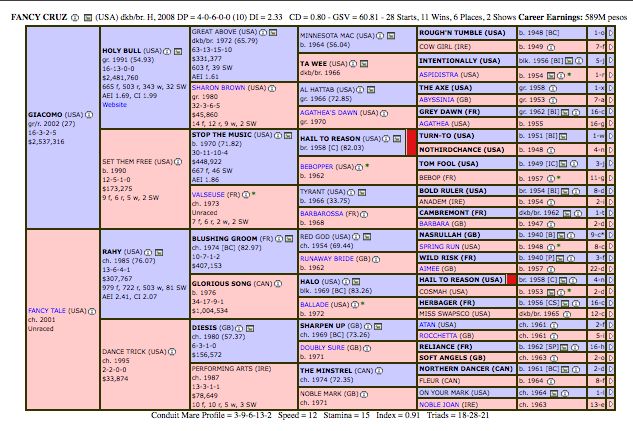The image size is (633, 431).
Task: Open the ASPIDISTRA horse link
Action: (x=438, y=75)
